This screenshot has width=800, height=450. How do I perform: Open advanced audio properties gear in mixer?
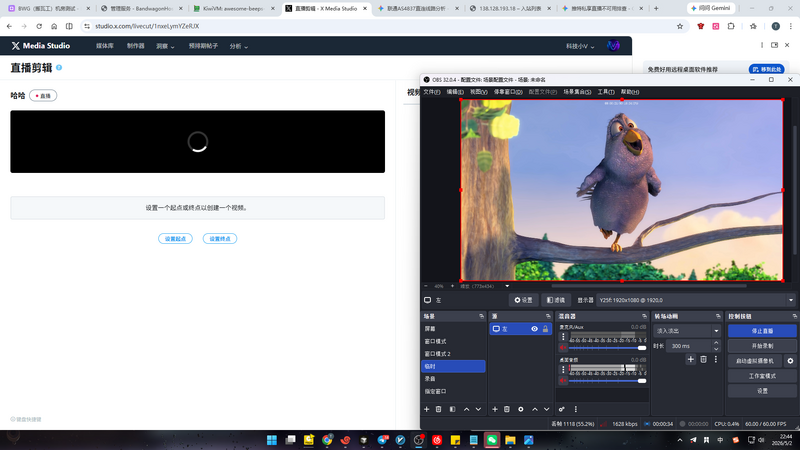click(562, 409)
